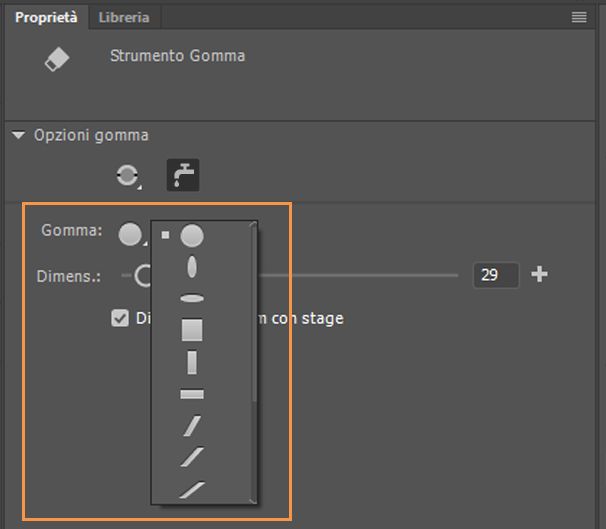The width and height of the screenshot is (606, 529).
Task: Select the horizontal rectangle eraser shape
Action: coord(192,394)
